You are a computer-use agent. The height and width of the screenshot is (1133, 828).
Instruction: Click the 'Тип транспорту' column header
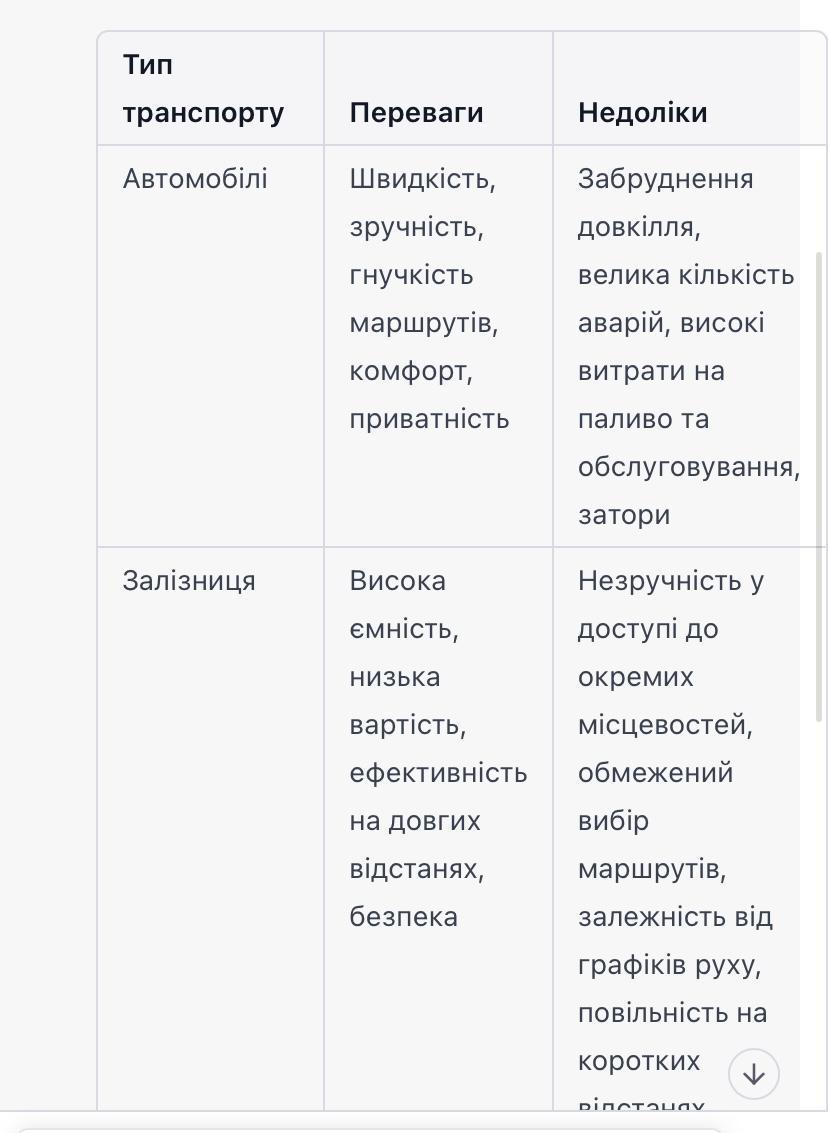pos(204,88)
